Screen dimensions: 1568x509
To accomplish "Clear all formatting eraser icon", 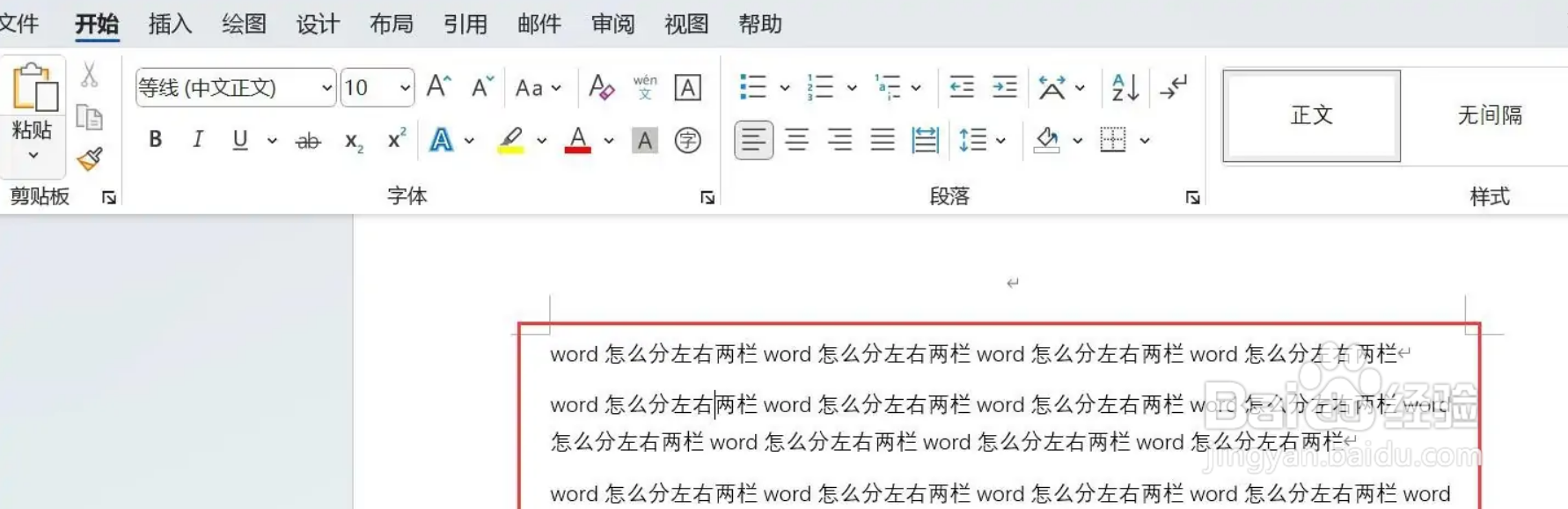I will coord(602,87).
